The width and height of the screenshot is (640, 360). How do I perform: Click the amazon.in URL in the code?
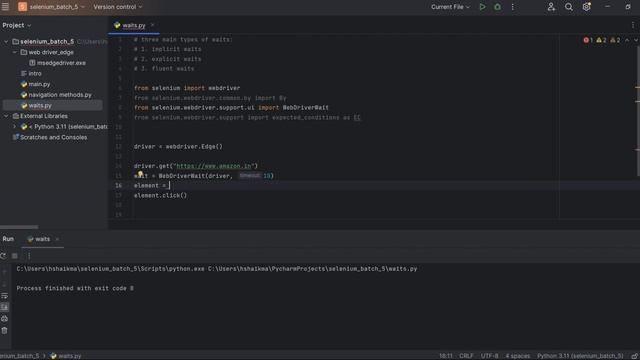tap(214, 166)
